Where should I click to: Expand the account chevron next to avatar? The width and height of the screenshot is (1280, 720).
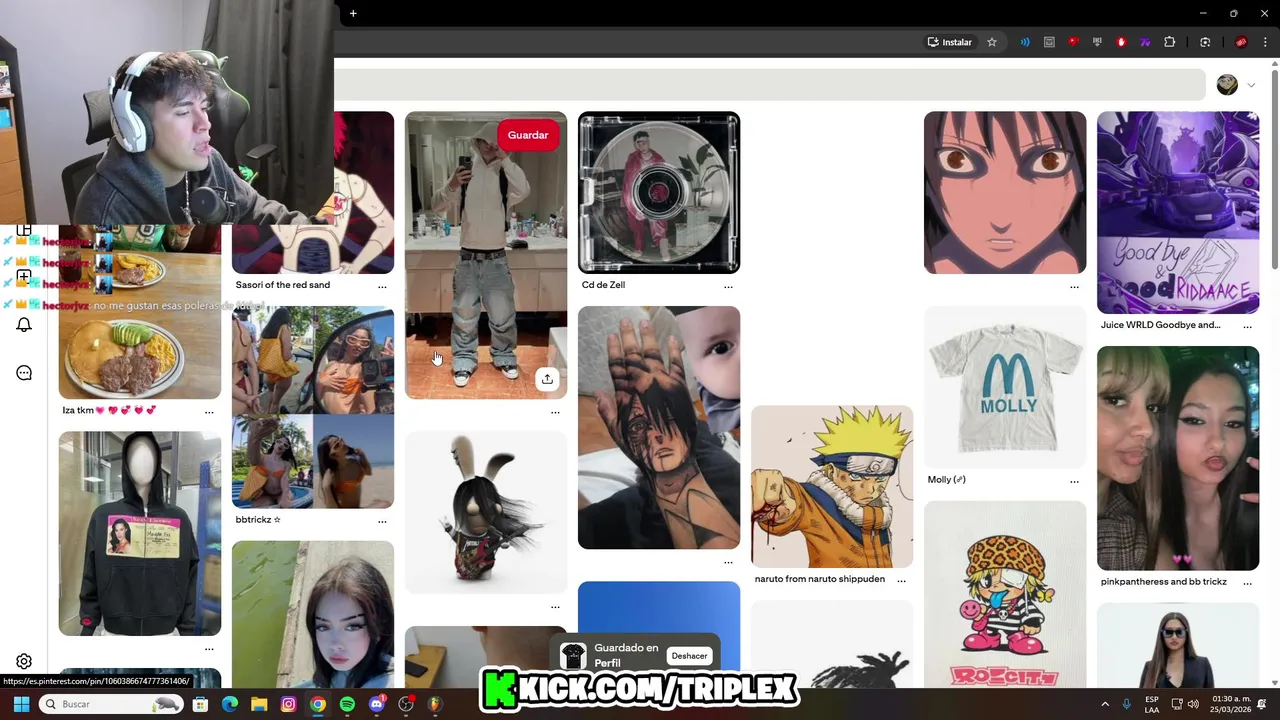(1251, 85)
